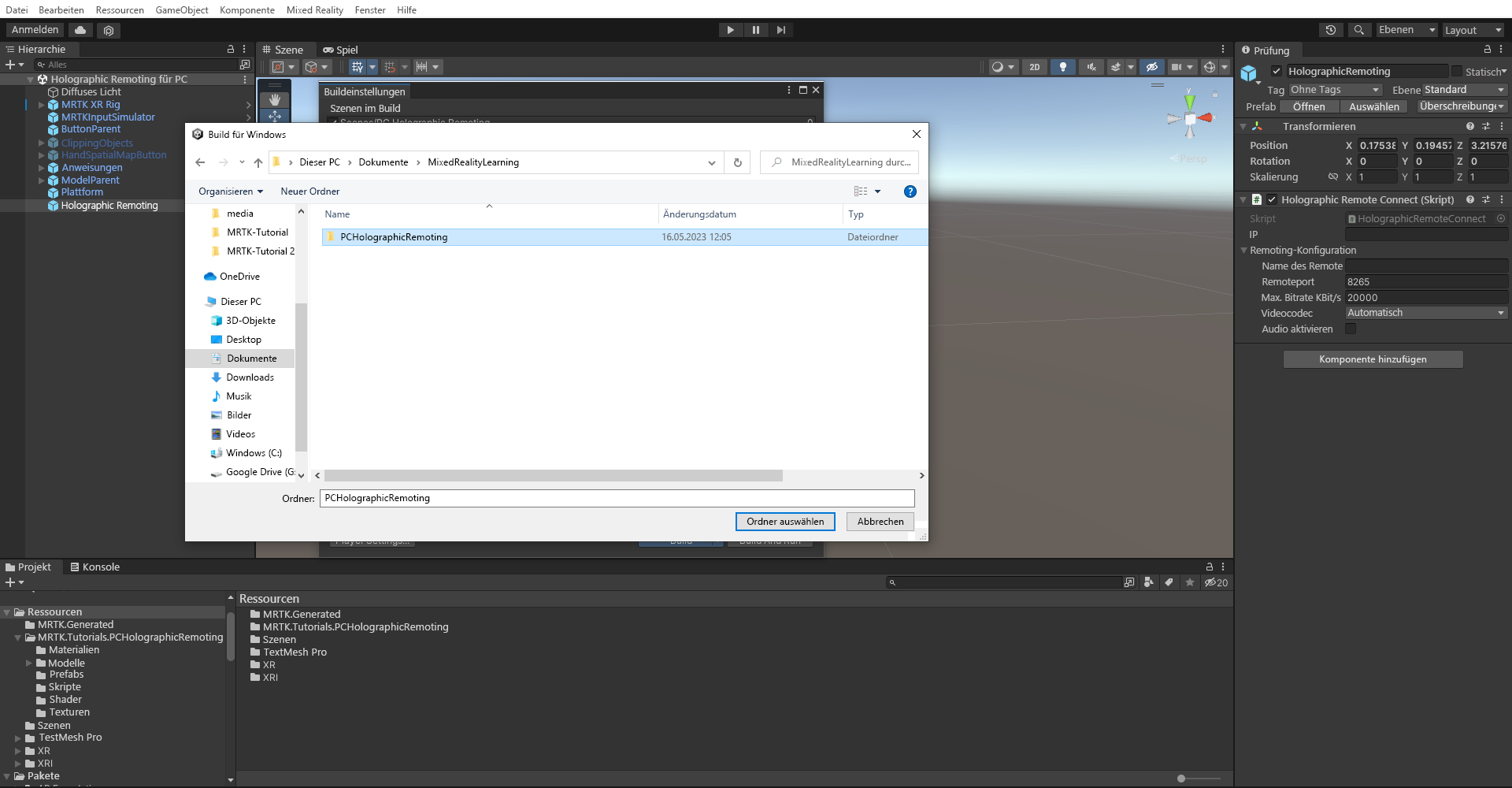Open the cloud services icon next to Anmelden

tap(80, 30)
